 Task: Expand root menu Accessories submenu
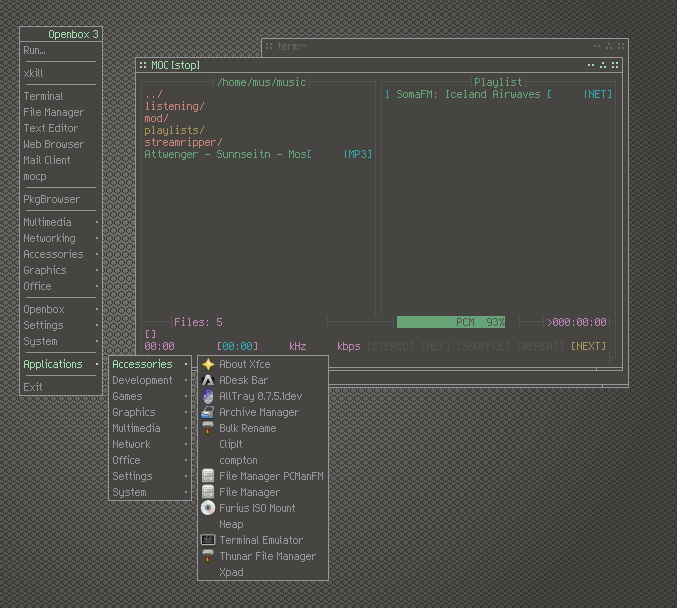click(61, 254)
